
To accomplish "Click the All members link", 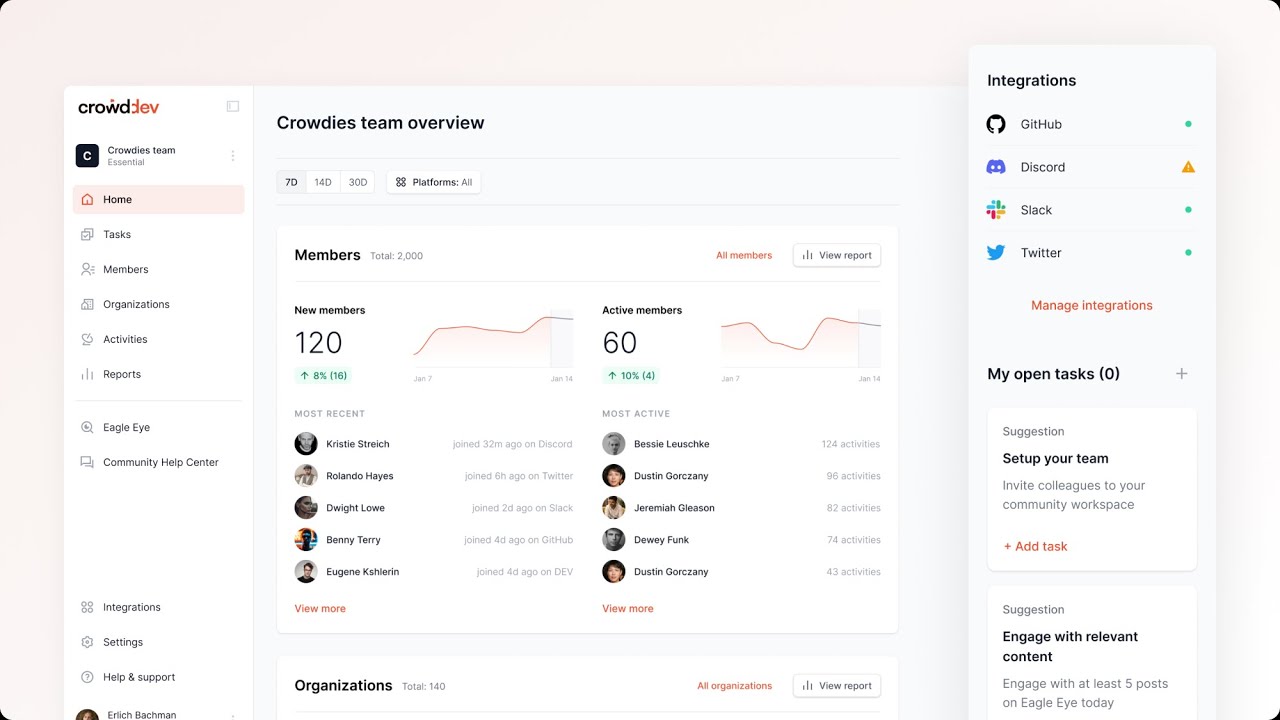I will [744, 255].
